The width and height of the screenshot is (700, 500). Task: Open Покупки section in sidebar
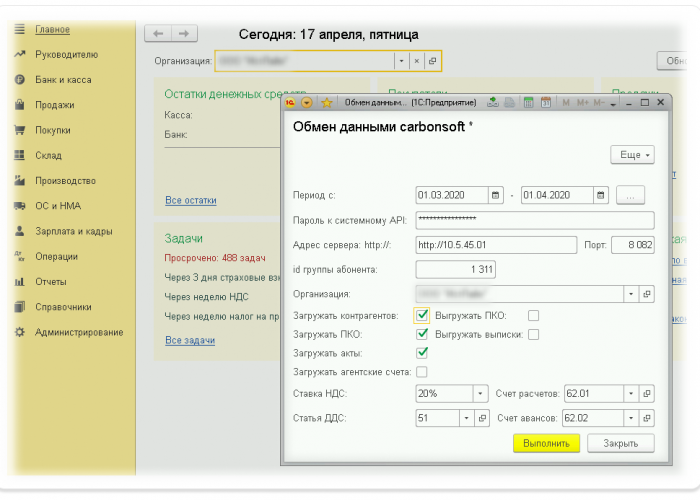tap(53, 130)
